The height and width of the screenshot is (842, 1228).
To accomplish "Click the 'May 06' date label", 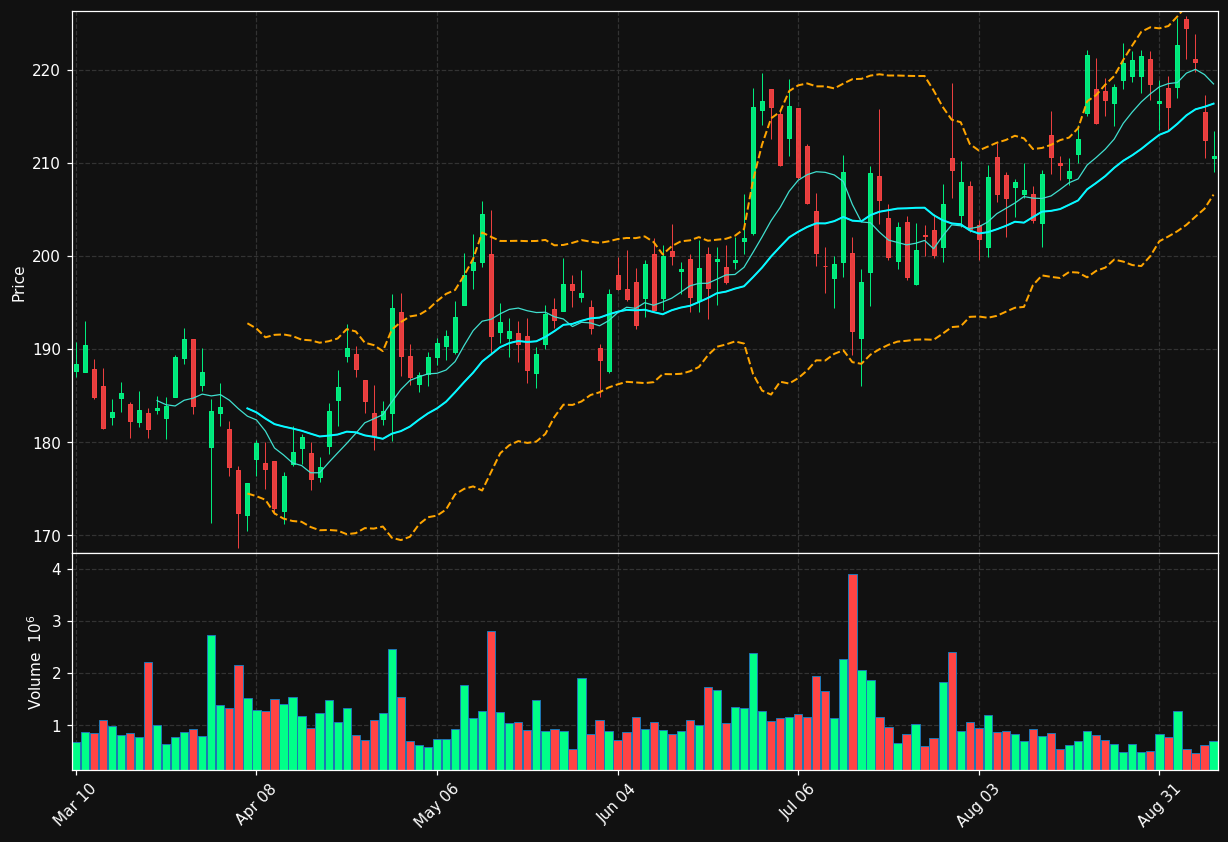I will point(435,806).
